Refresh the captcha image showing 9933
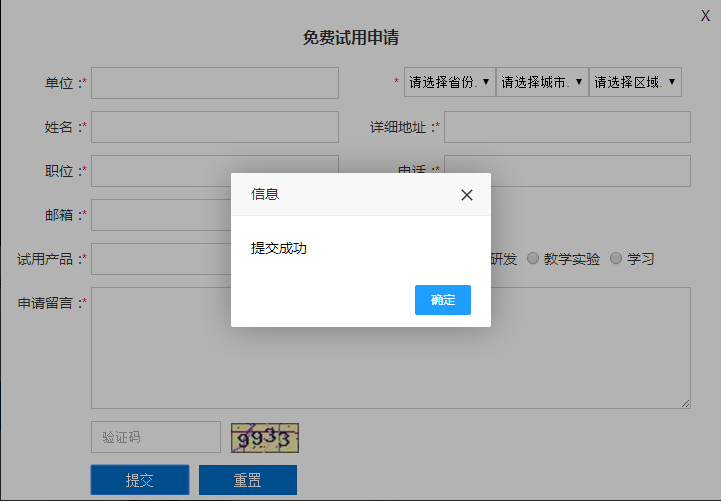This screenshot has width=721, height=501. pos(265,437)
